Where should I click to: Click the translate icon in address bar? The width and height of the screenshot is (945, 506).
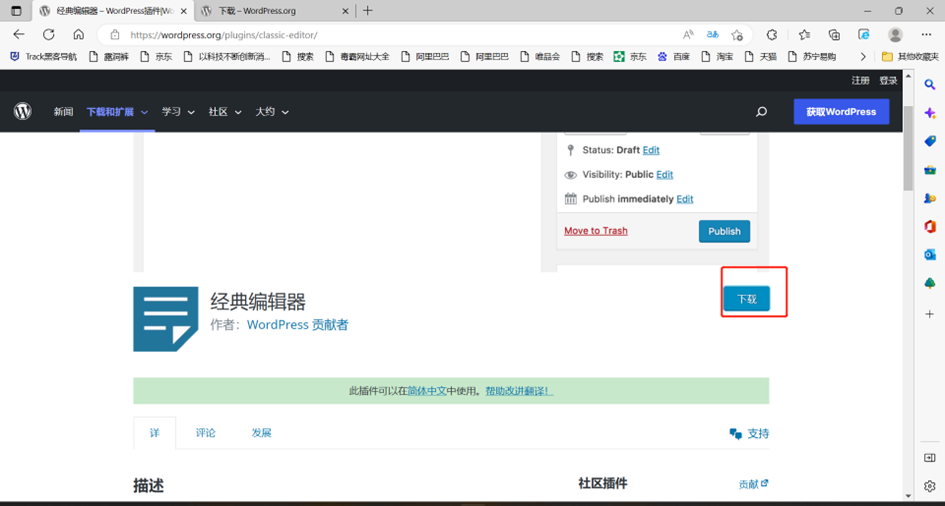(x=713, y=34)
